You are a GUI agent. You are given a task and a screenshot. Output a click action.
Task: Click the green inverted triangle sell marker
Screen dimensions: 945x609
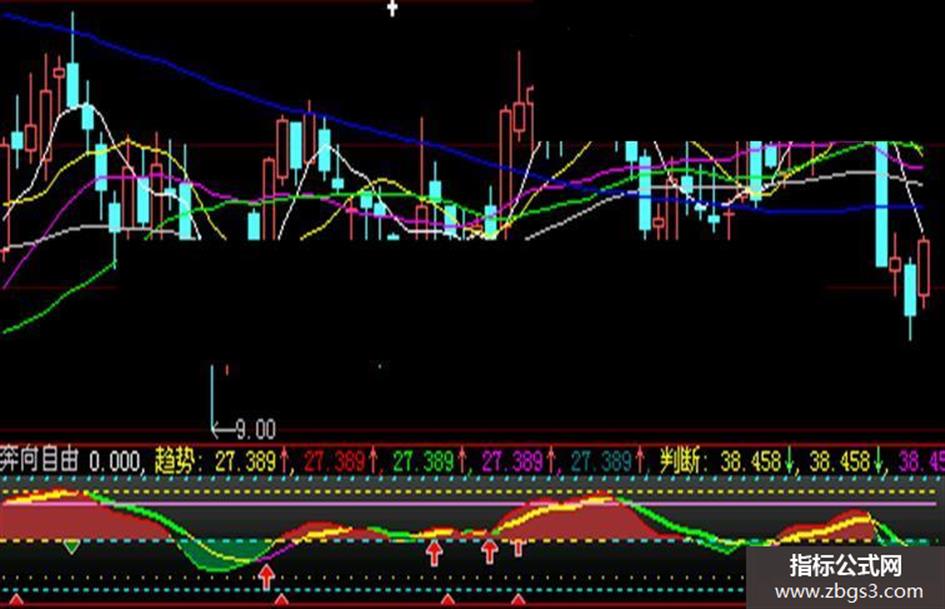72,547
